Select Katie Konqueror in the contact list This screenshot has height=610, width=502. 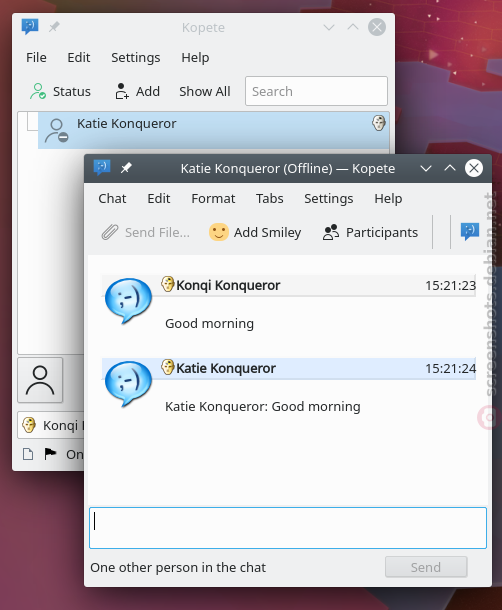pyautogui.click(x=213, y=130)
